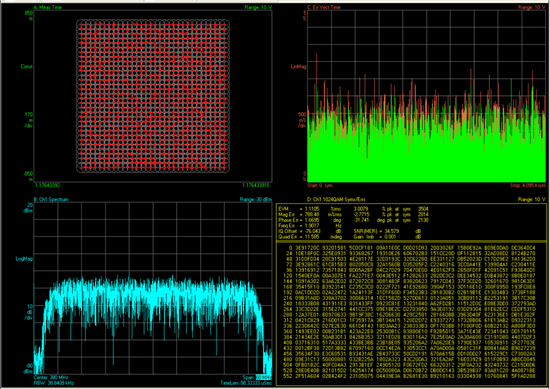550x389 pixels.
Task: Select symbol table row index '552'
Action: pyautogui.click(x=288, y=376)
